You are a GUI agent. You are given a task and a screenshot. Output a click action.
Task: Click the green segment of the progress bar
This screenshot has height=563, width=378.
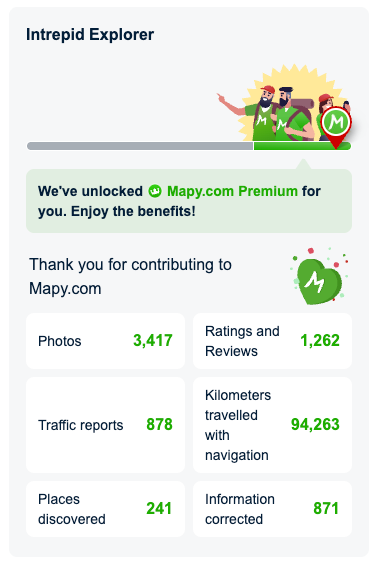[x=302, y=146]
